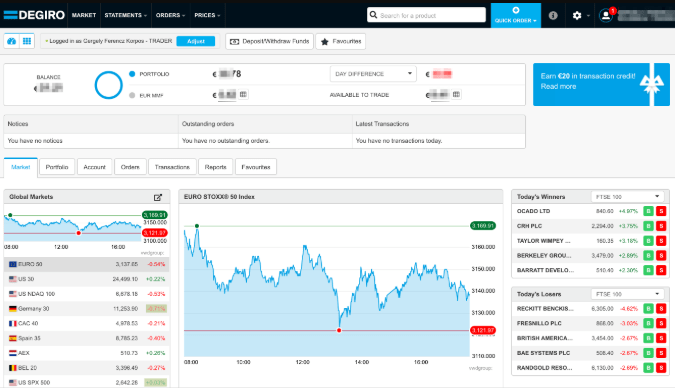Buy BERKELEY GROUP with B button

(x=648, y=255)
